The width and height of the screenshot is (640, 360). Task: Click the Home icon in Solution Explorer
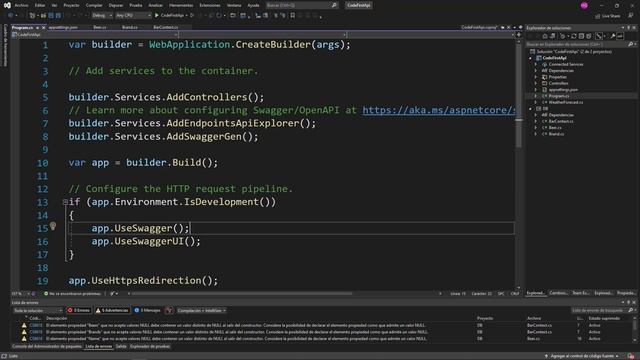pos(544,36)
